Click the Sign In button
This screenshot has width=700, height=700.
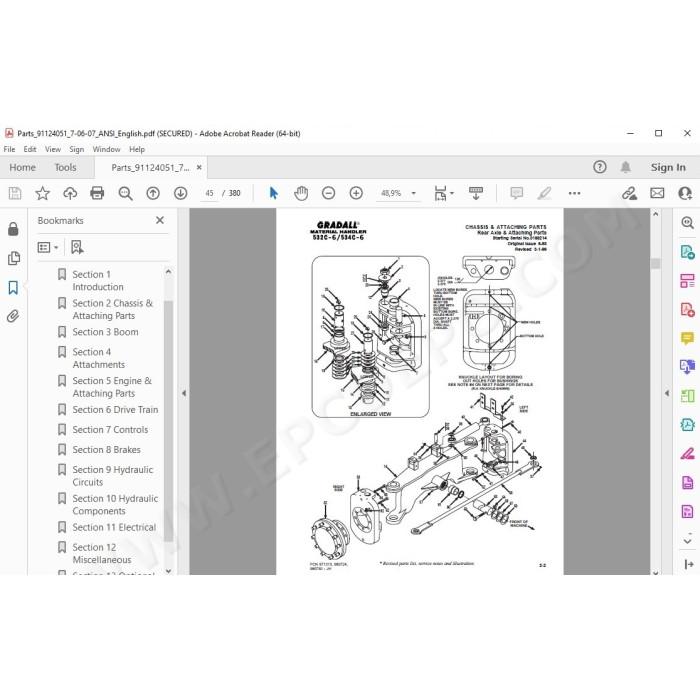click(x=668, y=167)
